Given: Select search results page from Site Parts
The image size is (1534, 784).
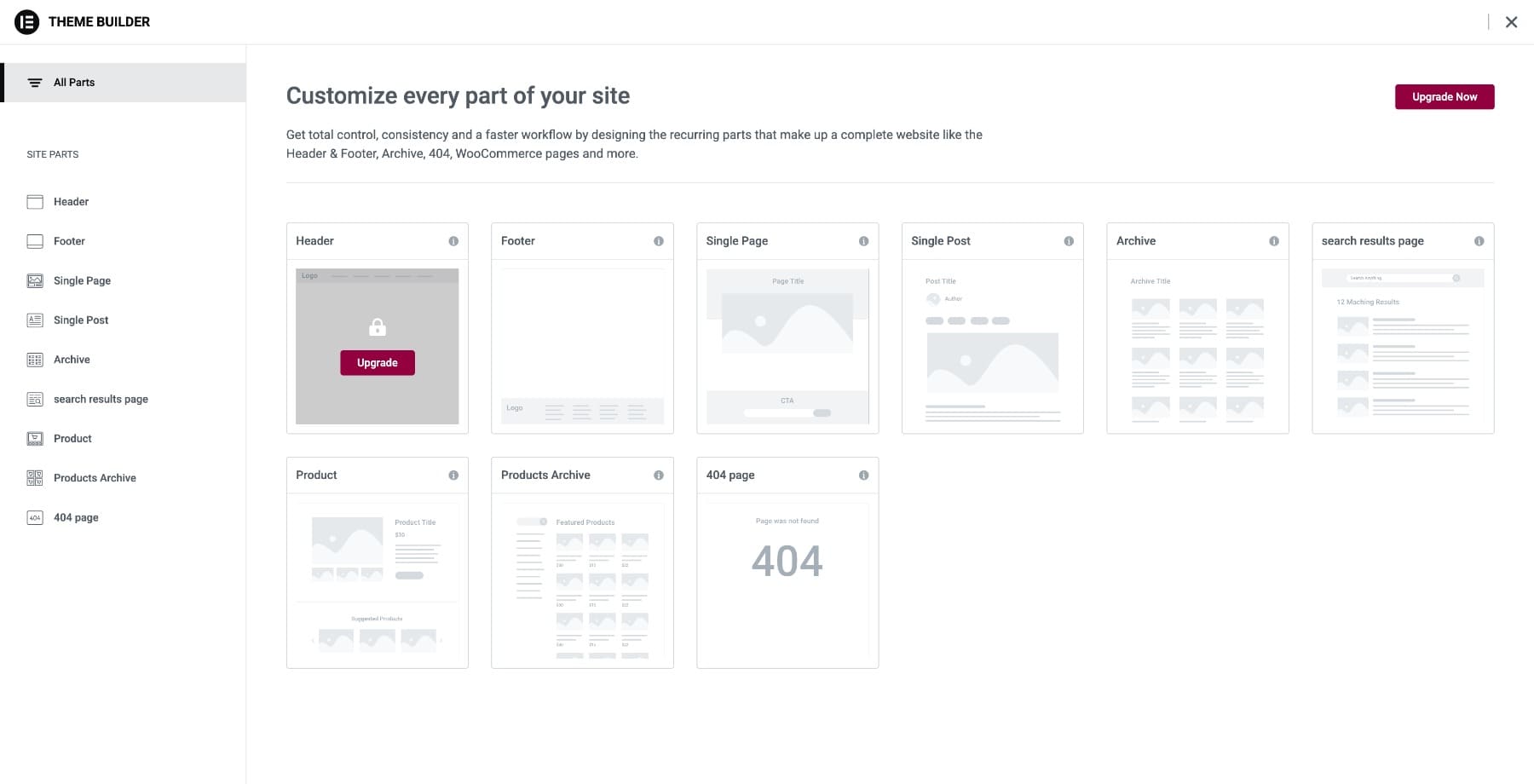Looking at the screenshot, I should coord(101,399).
